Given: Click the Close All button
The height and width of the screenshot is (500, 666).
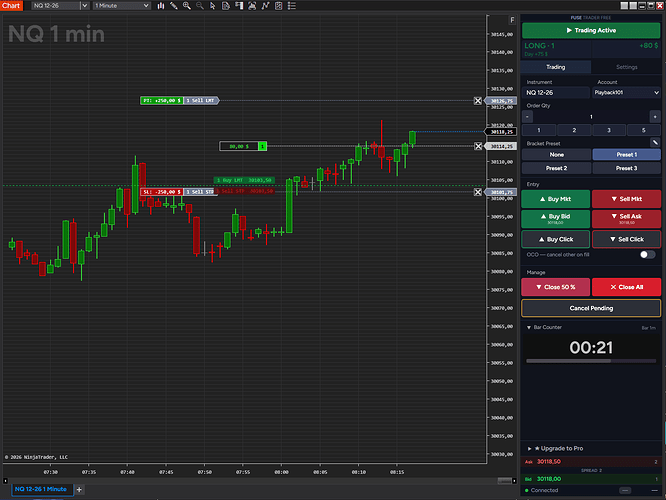Looking at the screenshot, I should tap(626, 287).
